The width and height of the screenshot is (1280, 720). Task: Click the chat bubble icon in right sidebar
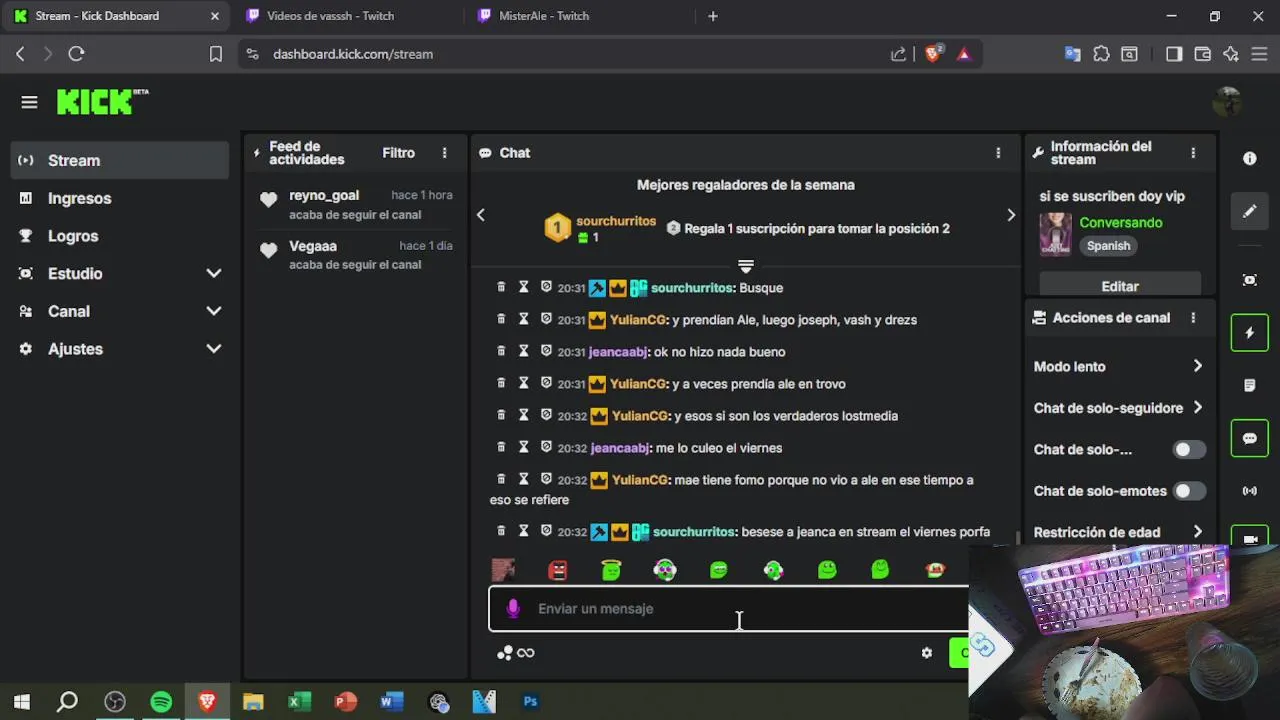[x=1249, y=439]
